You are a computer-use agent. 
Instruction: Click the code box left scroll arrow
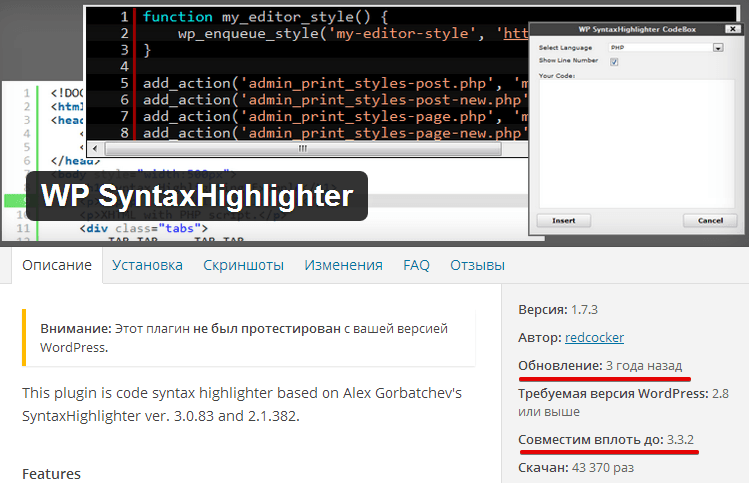(95, 149)
